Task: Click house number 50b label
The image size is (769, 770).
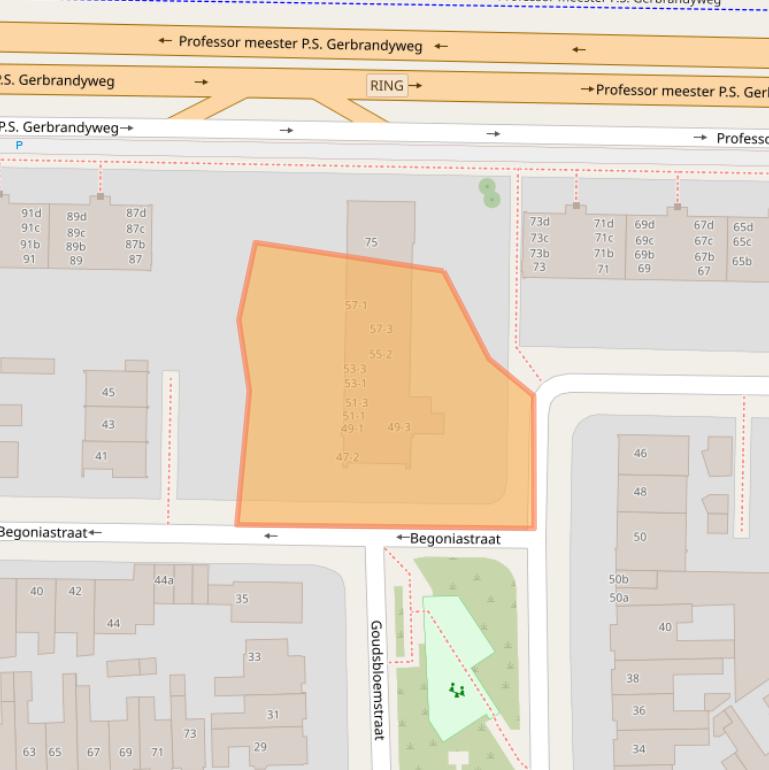Action: click(619, 579)
